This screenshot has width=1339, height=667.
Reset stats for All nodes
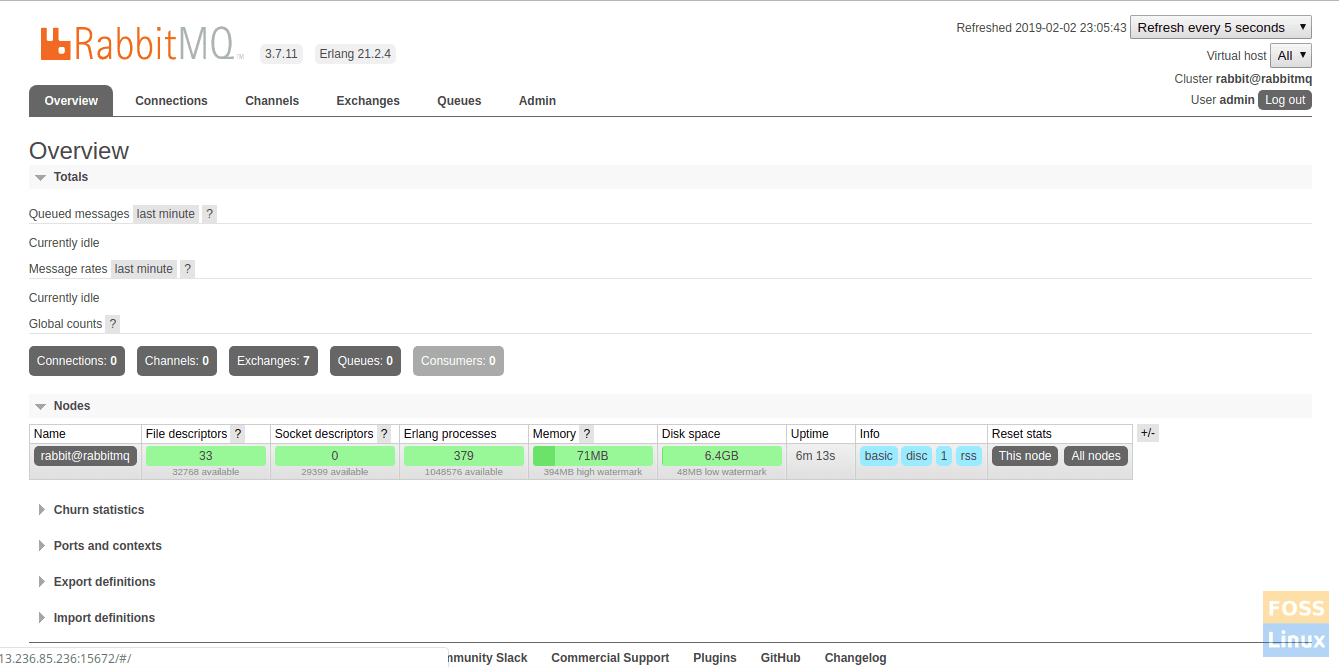point(1096,456)
